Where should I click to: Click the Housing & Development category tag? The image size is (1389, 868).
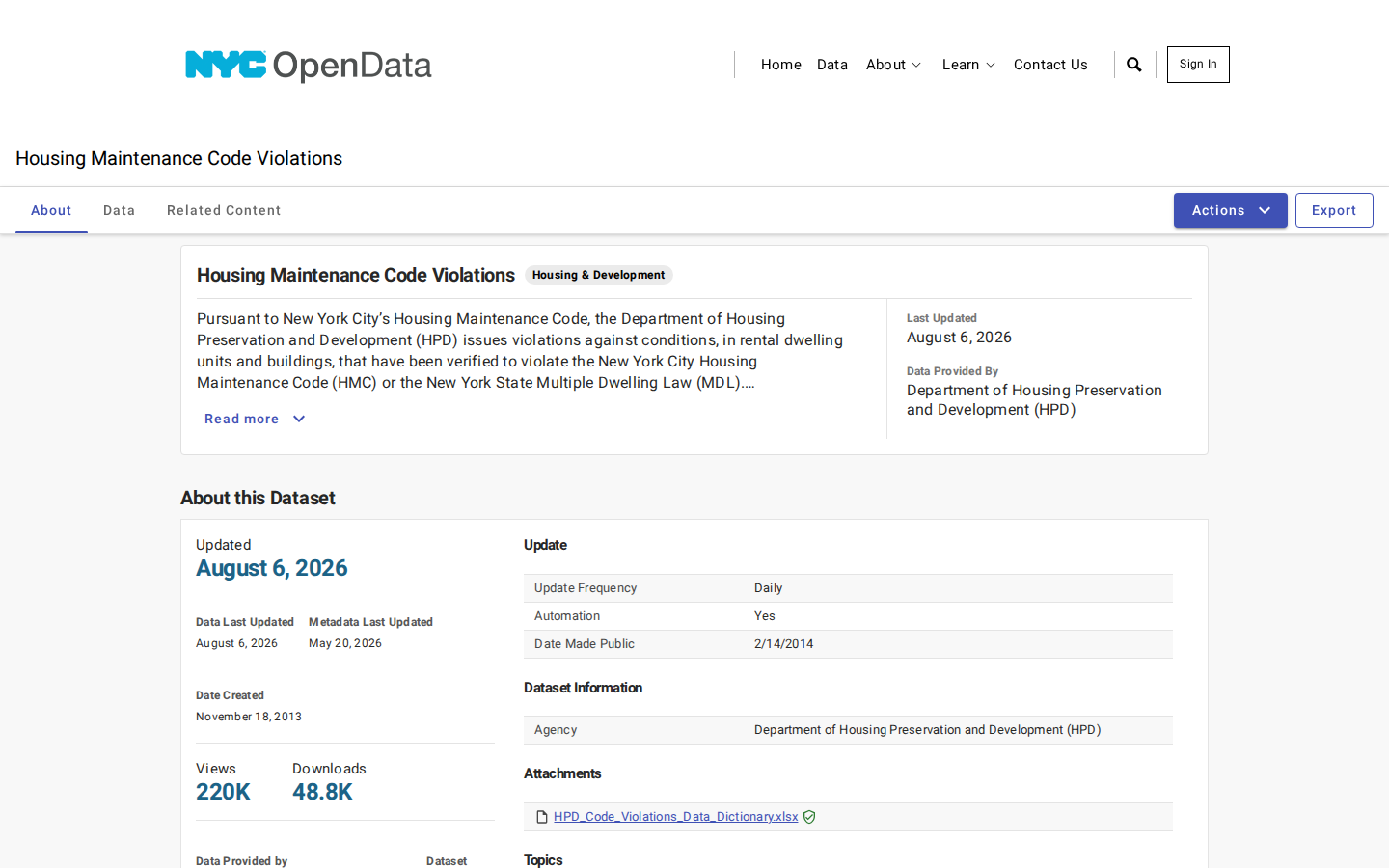pyautogui.click(x=598, y=275)
